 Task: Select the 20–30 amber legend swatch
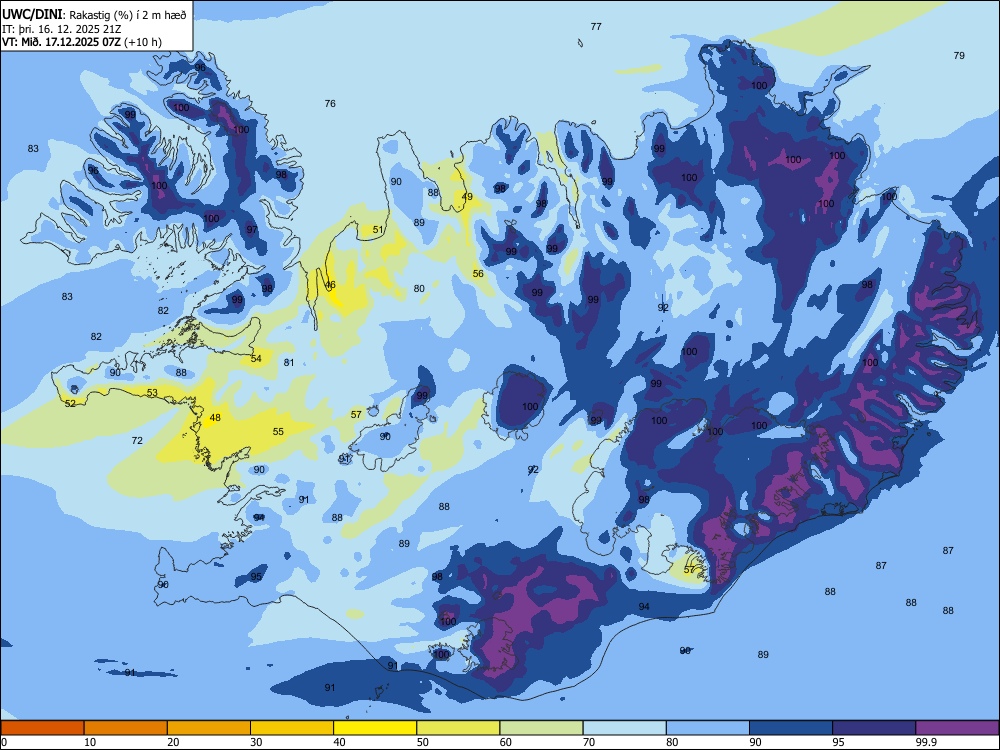click(209, 728)
